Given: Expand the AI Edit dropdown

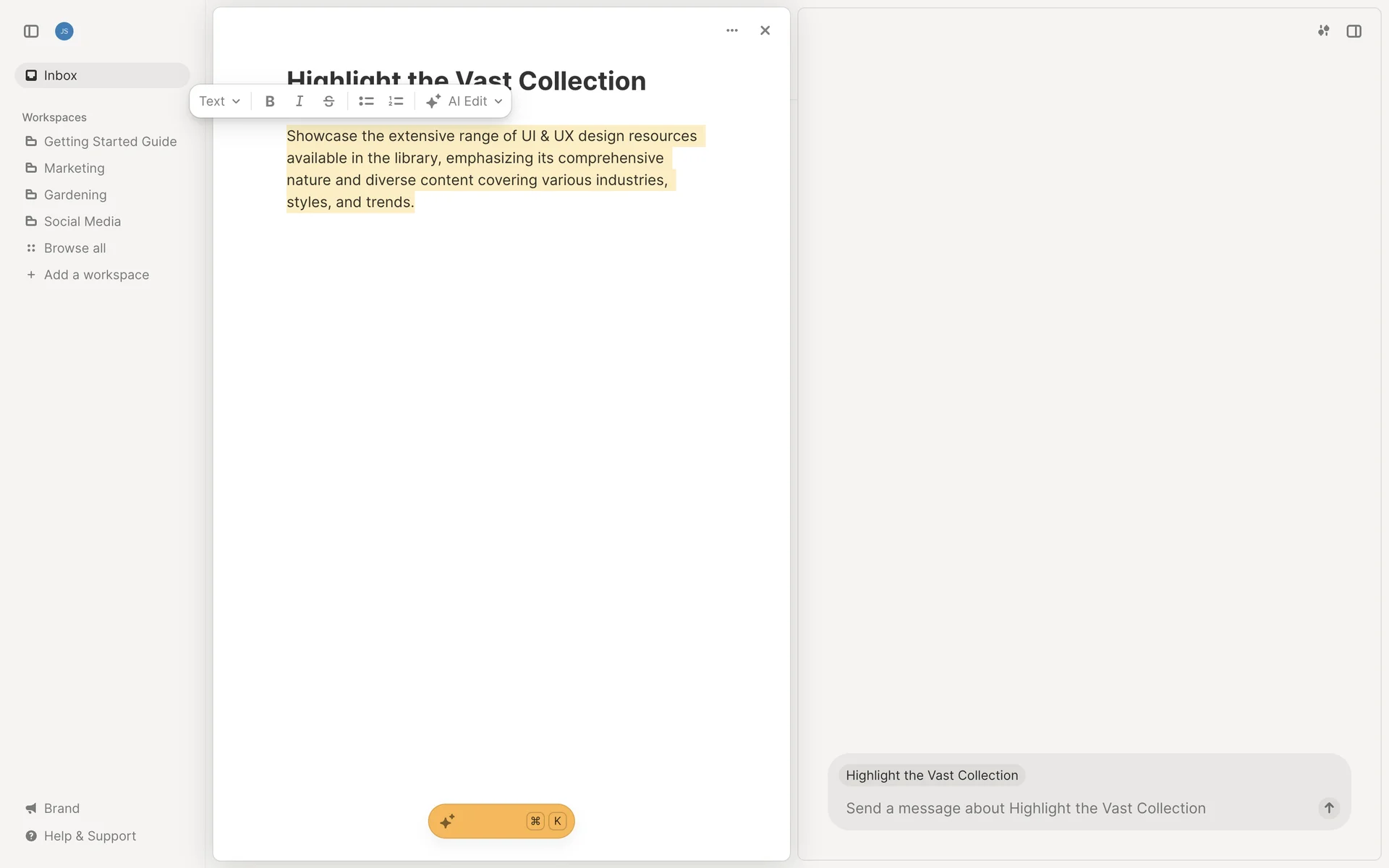Looking at the screenshot, I should click(x=464, y=101).
